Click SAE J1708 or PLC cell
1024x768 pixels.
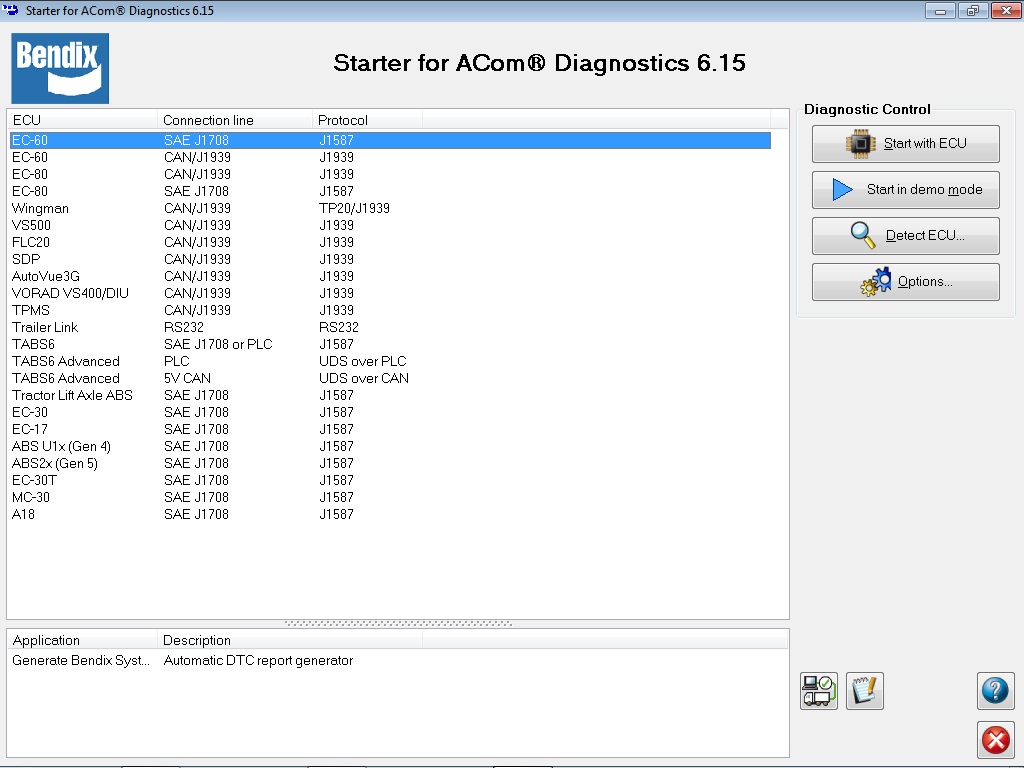pyautogui.click(x=218, y=344)
